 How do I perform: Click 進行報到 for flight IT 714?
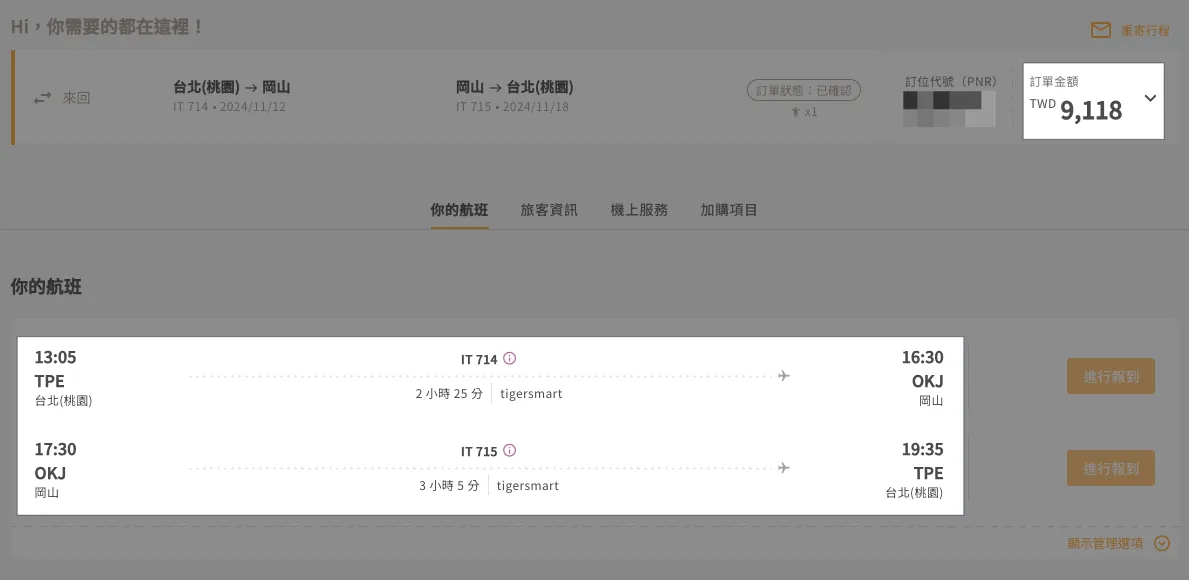click(1110, 377)
